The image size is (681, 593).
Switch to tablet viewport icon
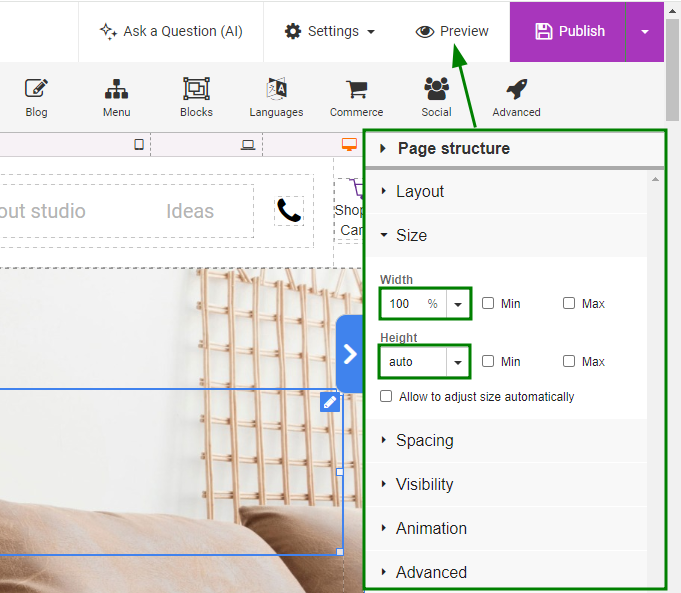(139, 144)
